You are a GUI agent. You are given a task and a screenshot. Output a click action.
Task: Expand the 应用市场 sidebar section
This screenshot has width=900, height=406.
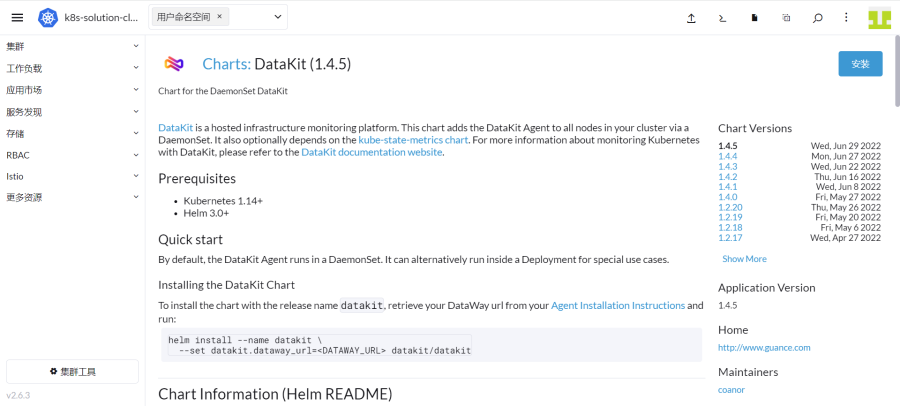72,90
